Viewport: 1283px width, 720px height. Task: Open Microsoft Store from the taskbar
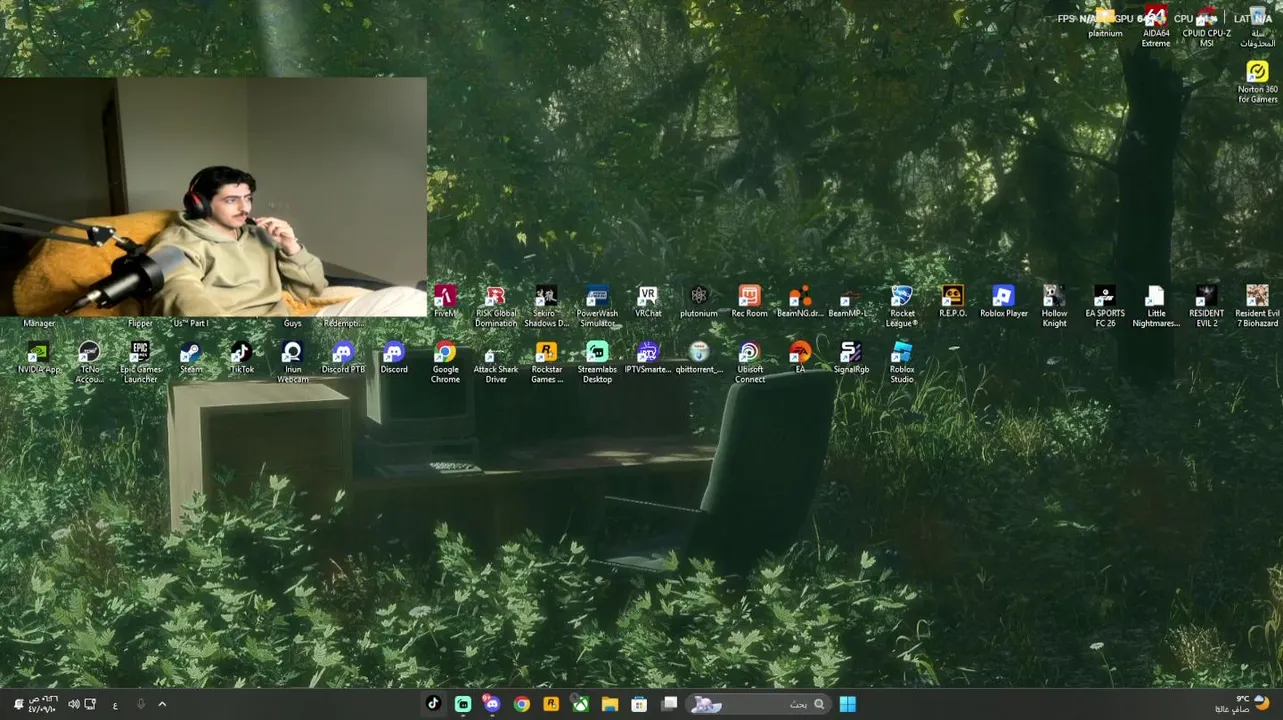pos(639,704)
